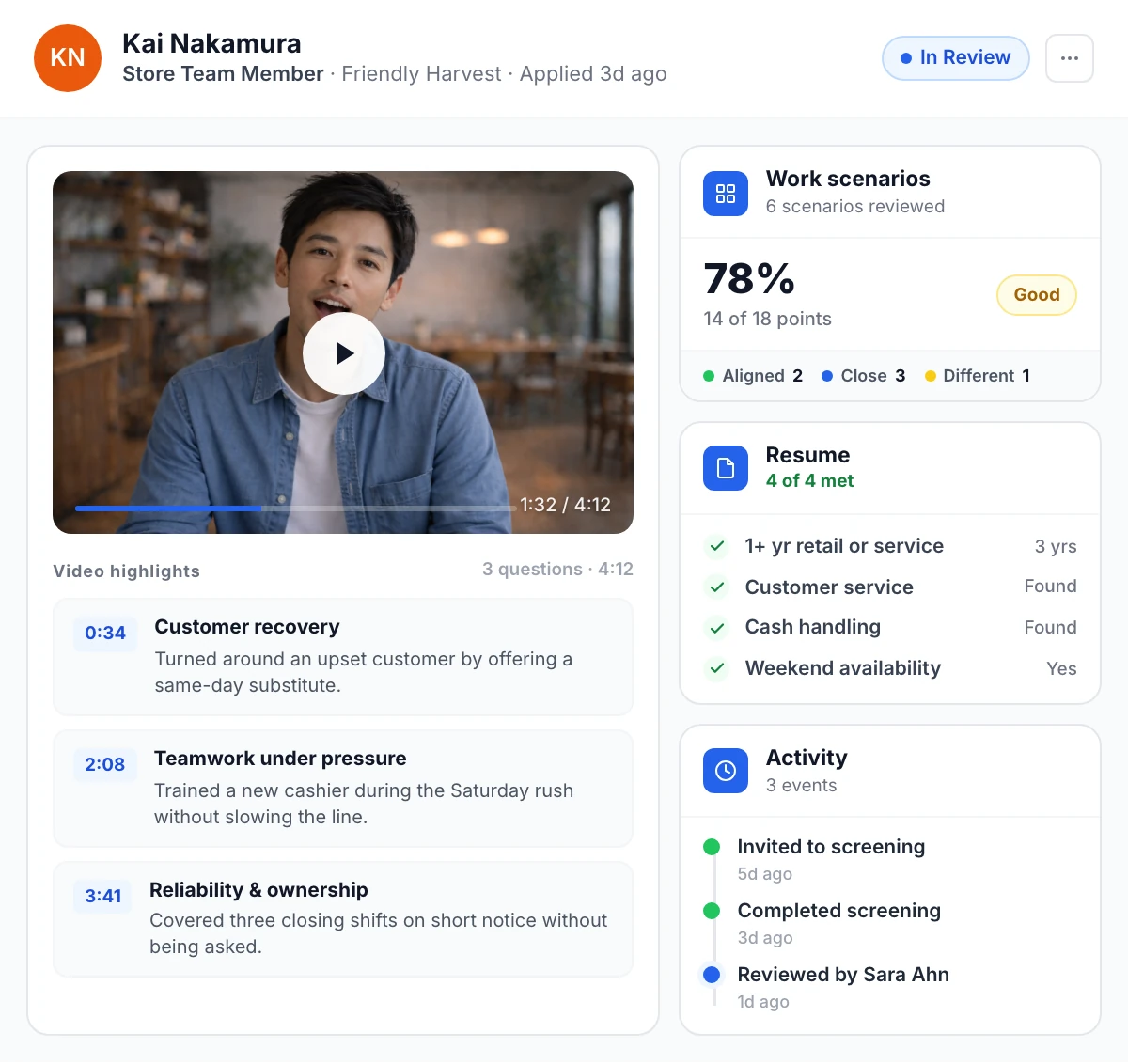Image resolution: width=1128 pixels, height=1064 pixels.
Task: Click the green dot beside Completed screening
Action: (x=712, y=911)
